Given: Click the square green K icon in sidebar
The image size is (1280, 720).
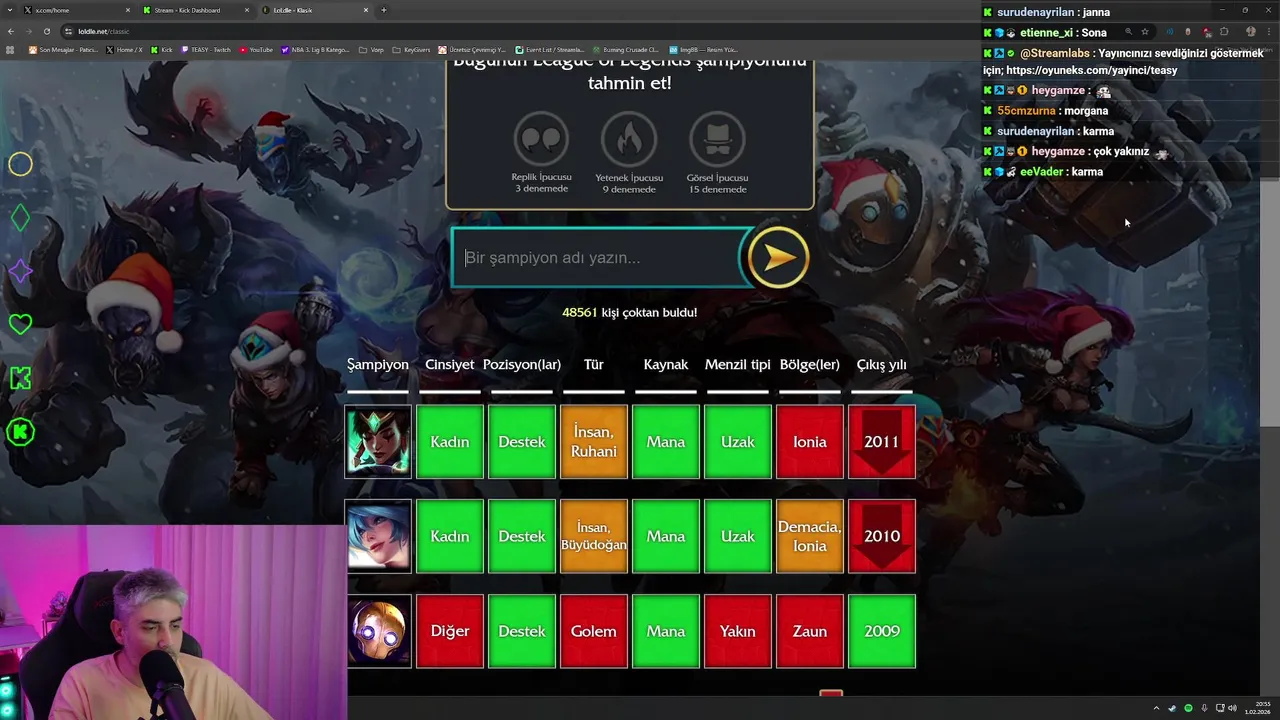Looking at the screenshot, I should (x=20, y=378).
